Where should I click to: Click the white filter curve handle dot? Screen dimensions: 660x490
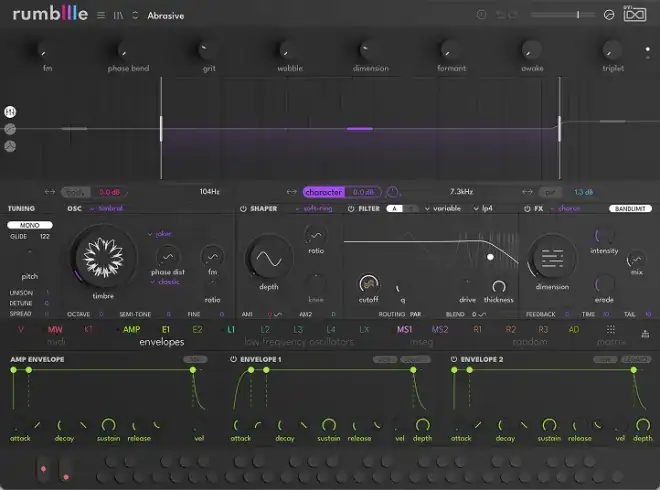click(x=490, y=257)
